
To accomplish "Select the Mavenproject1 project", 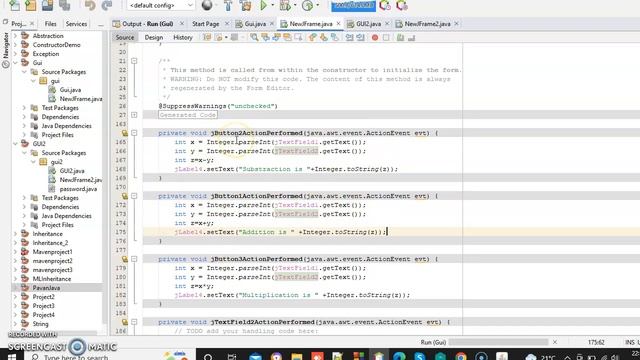I will point(52,252).
